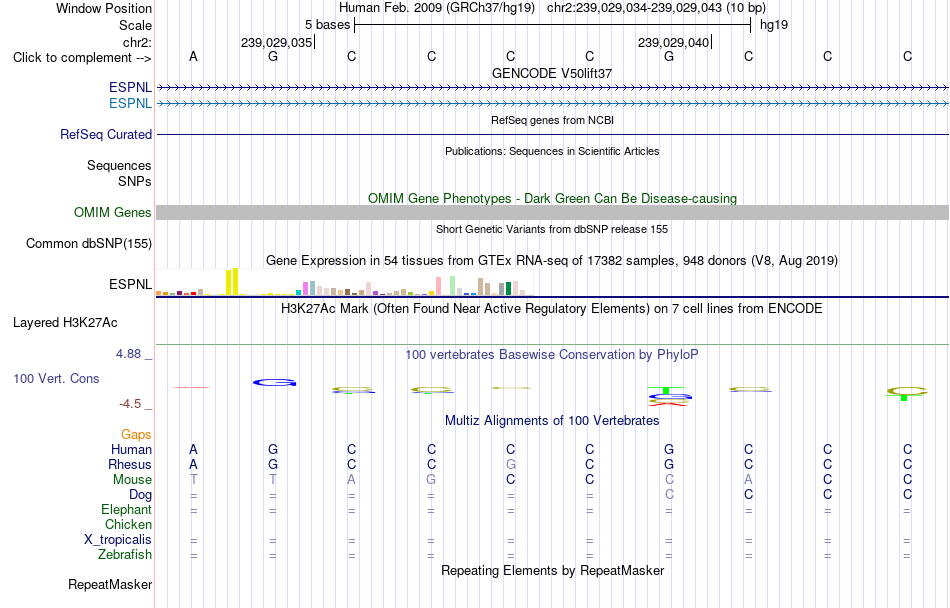Open 'Repeating Elements by RepeatMasker' track title
Image resolution: width=950 pixels, height=608 pixels.
coord(552,571)
